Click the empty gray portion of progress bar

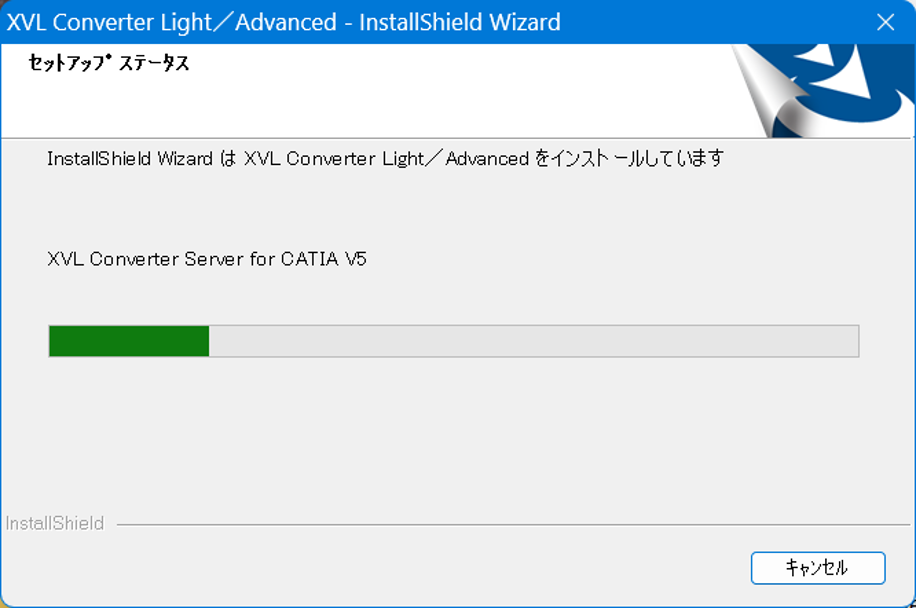533,341
